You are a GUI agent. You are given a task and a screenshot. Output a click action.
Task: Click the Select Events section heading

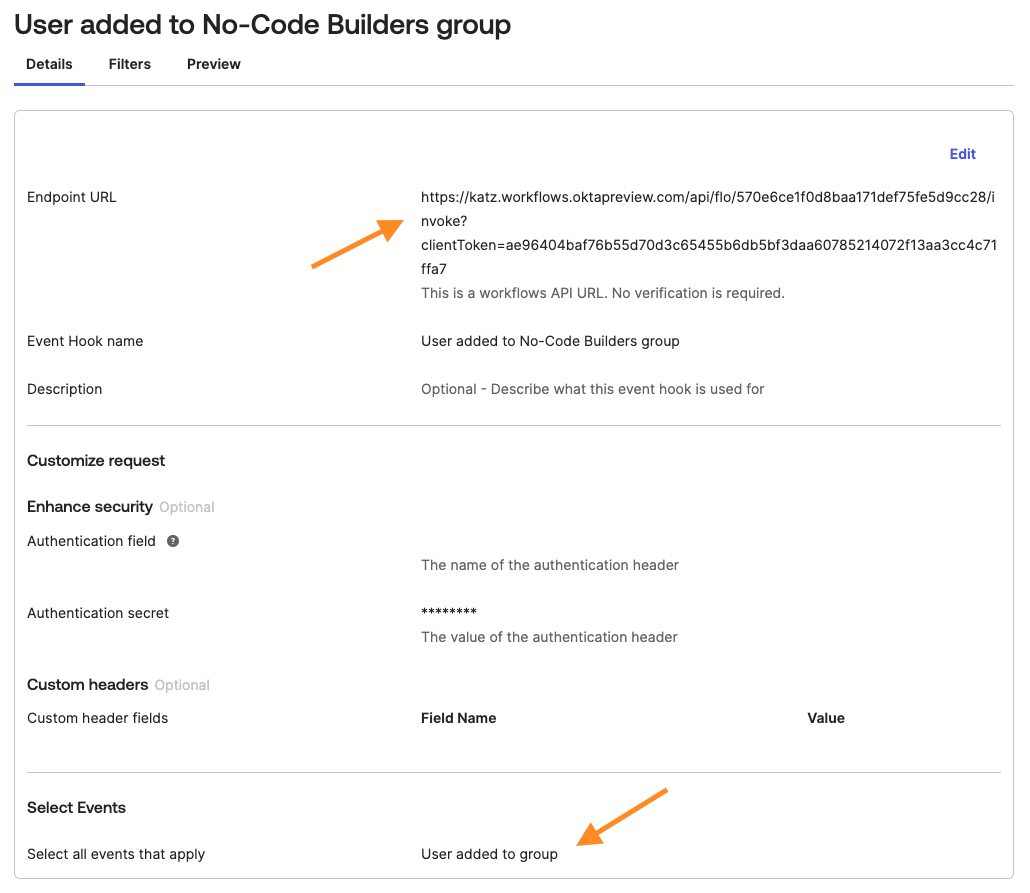pyautogui.click(x=76, y=808)
